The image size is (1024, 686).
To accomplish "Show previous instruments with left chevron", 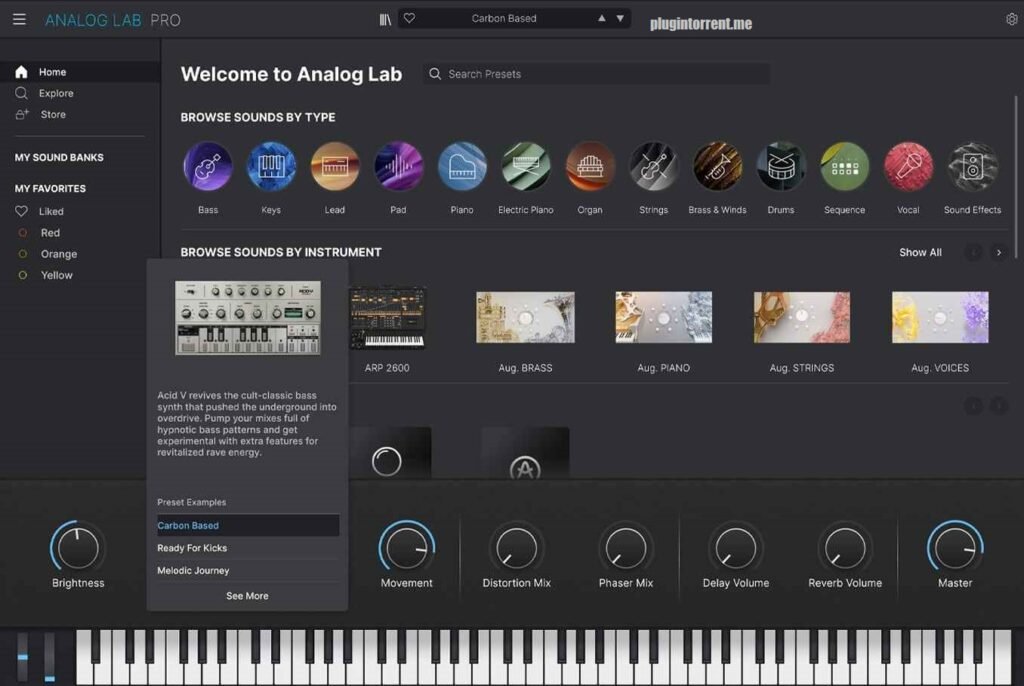I will [973, 252].
